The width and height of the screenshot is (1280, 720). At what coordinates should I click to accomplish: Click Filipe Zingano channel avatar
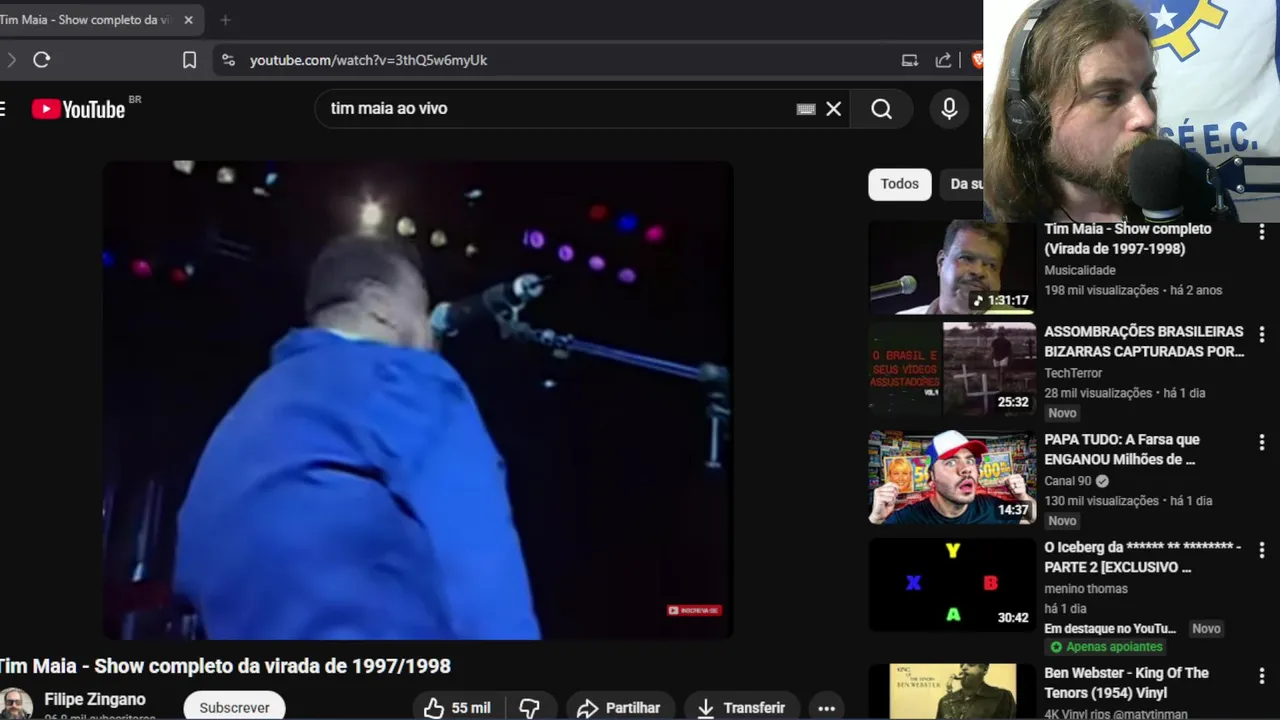click(x=15, y=704)
